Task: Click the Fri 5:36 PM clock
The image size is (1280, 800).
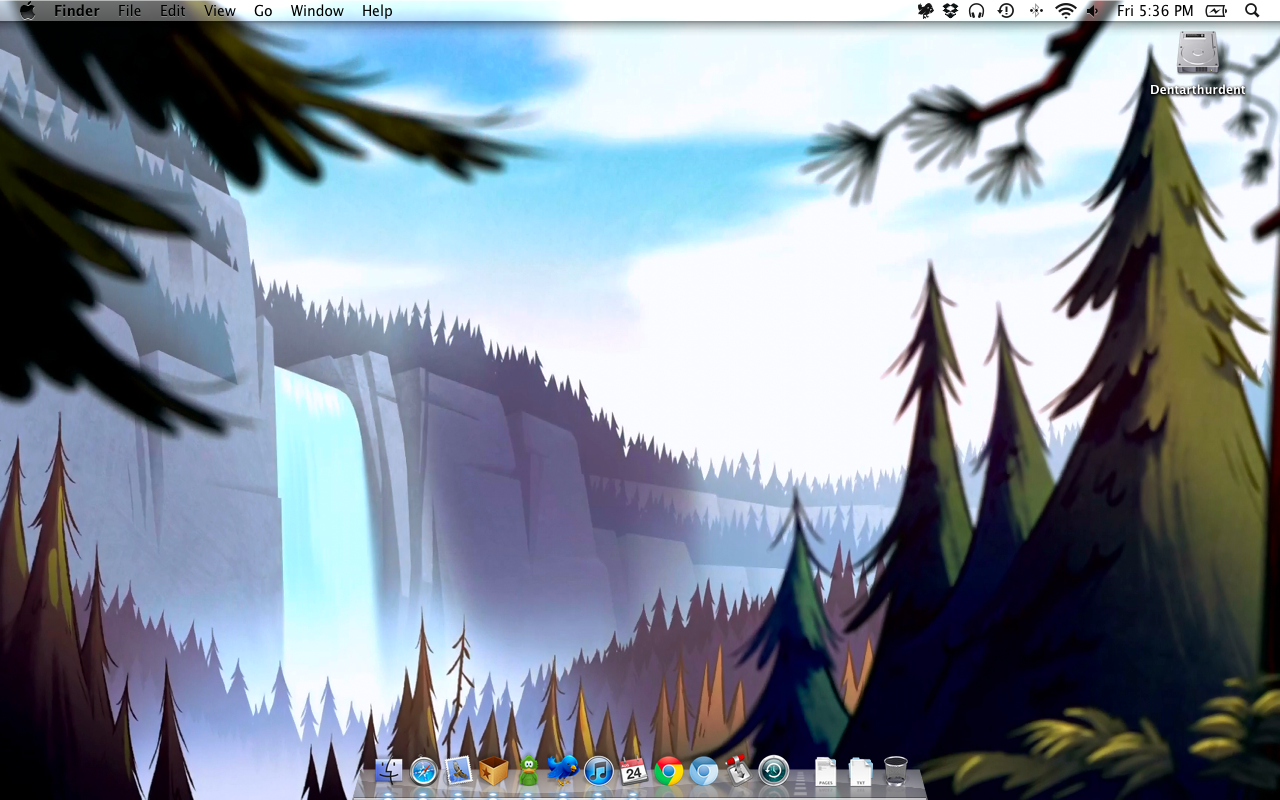Action: (1155, 11)
